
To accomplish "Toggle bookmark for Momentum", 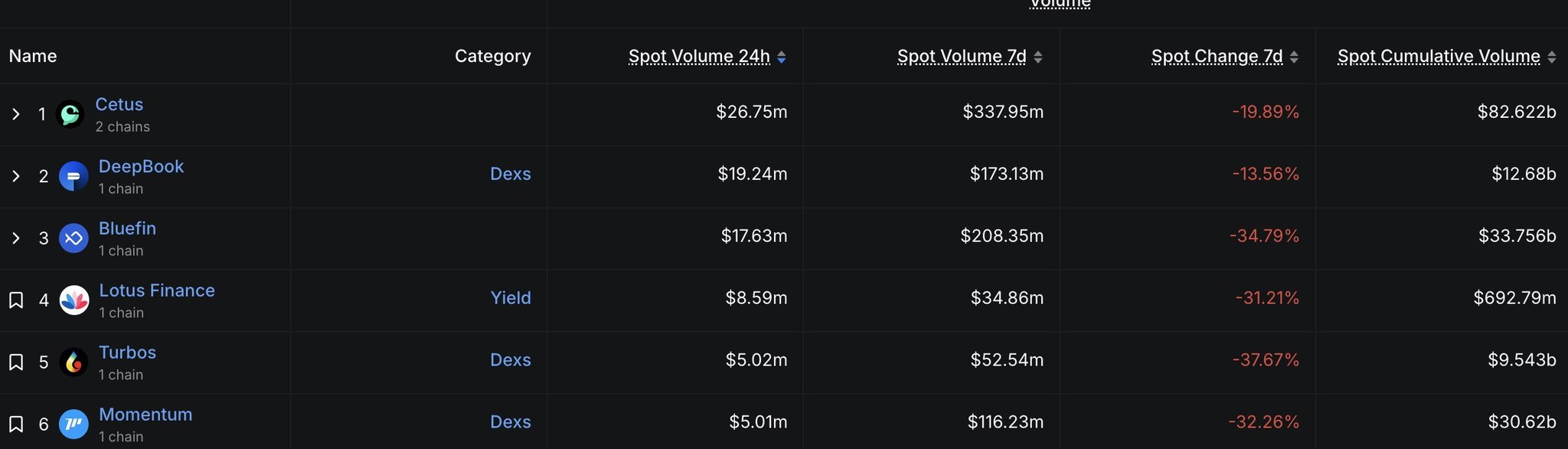I will (x=16, y=424).
